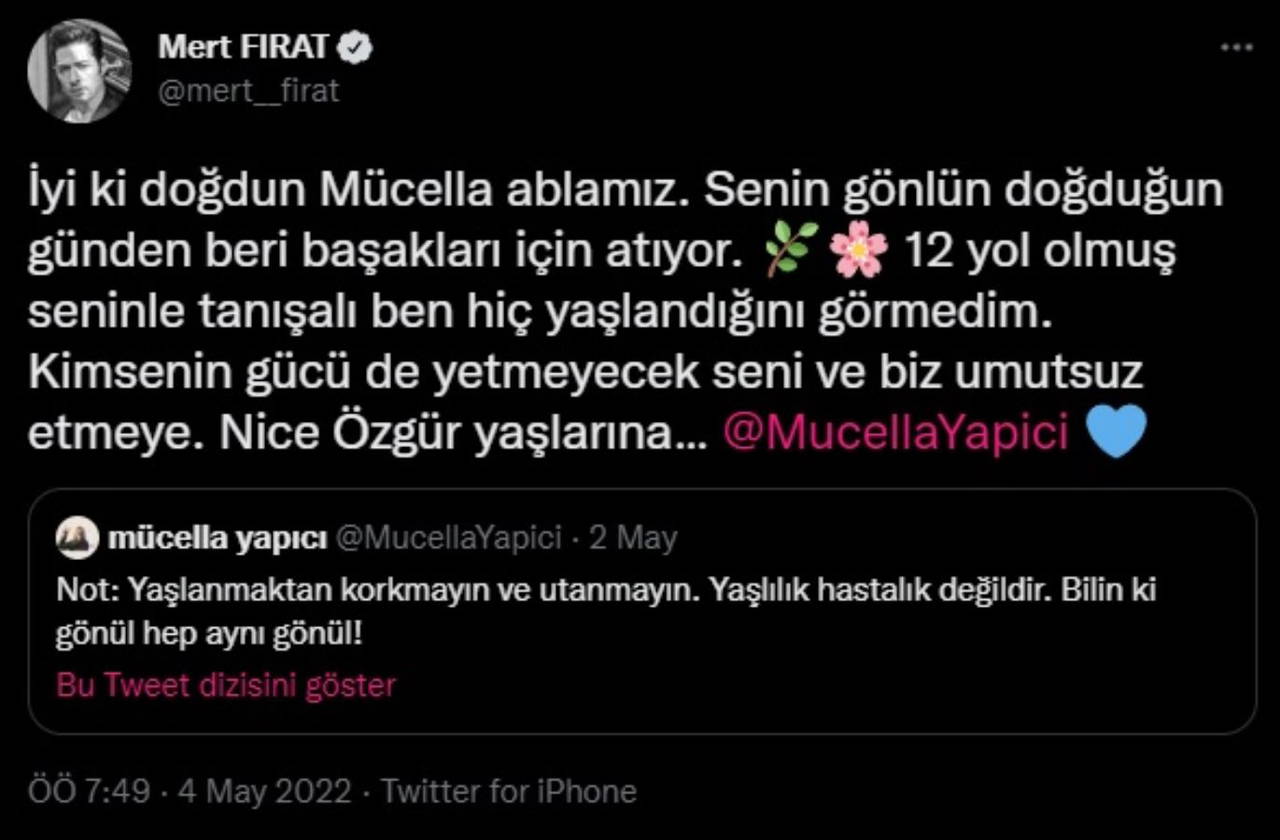Click the green sprig emoji
1280x840 pixels.
(x=792, y=250)
